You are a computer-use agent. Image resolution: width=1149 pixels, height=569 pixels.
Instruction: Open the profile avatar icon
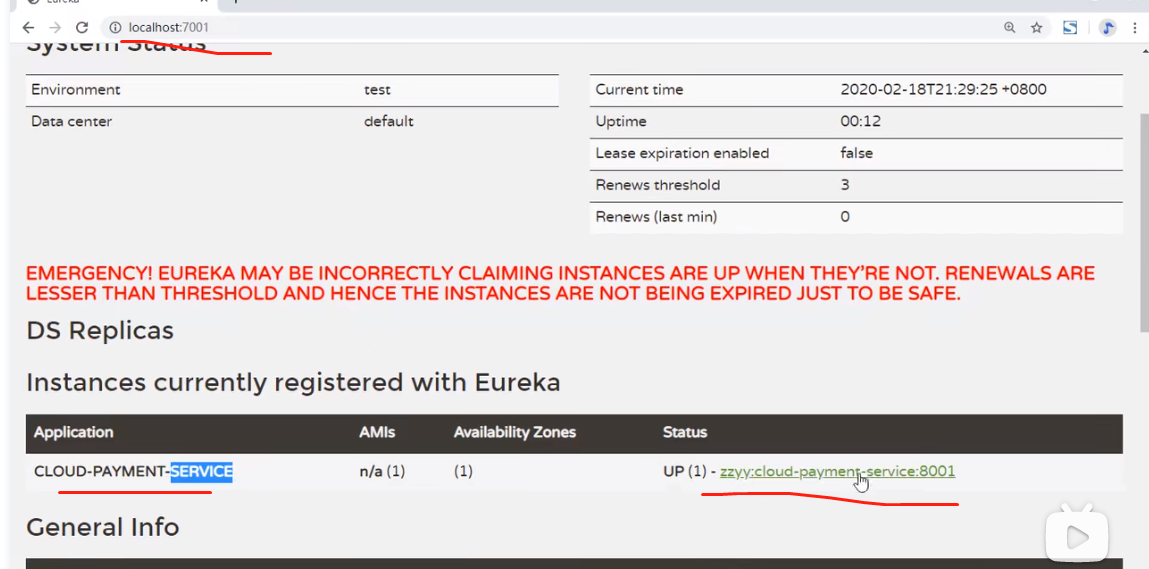(x=1108, y=28)
